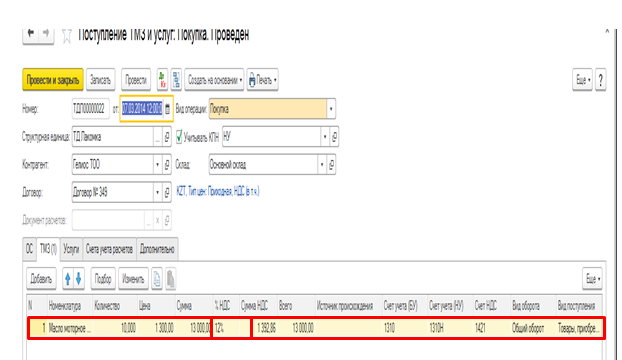Move table row down with arrow
Image resolution: width=622 pixels, height=360 pixels.
tap(79, 279)
